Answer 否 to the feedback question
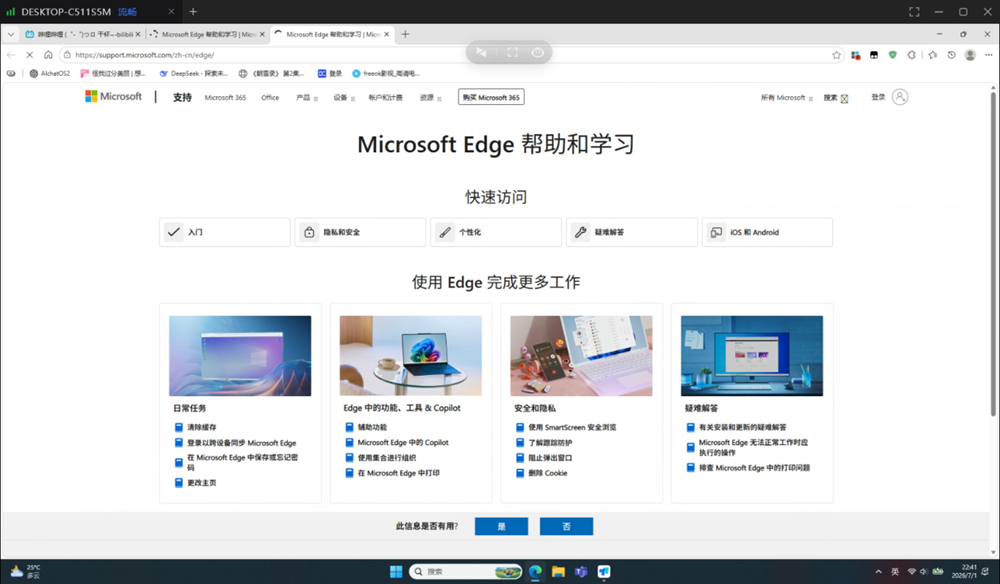The image size is (1000, 584). (x=566, y=526)
